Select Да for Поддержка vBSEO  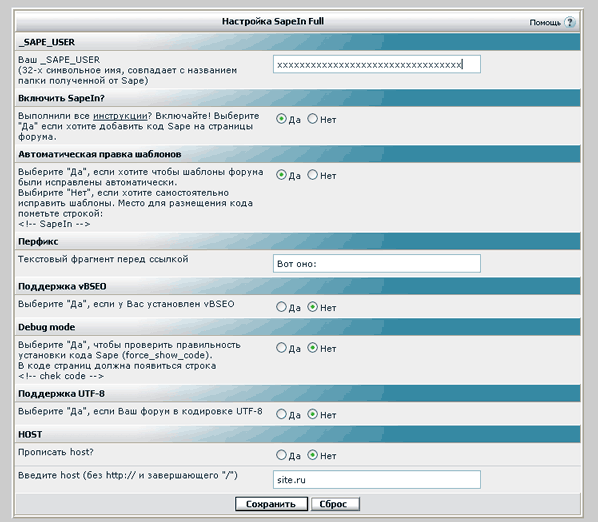pyautogui.click(x=281, y=307)
